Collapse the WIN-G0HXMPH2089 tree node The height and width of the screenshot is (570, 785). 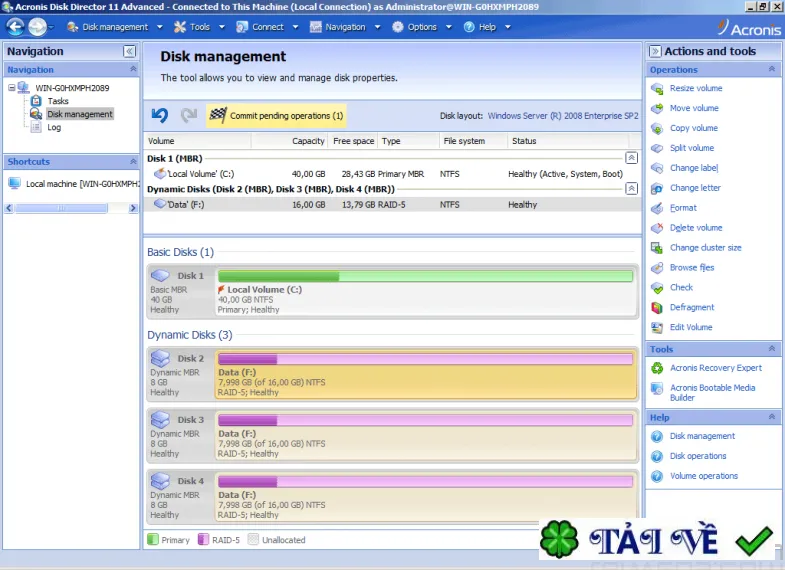12,88
